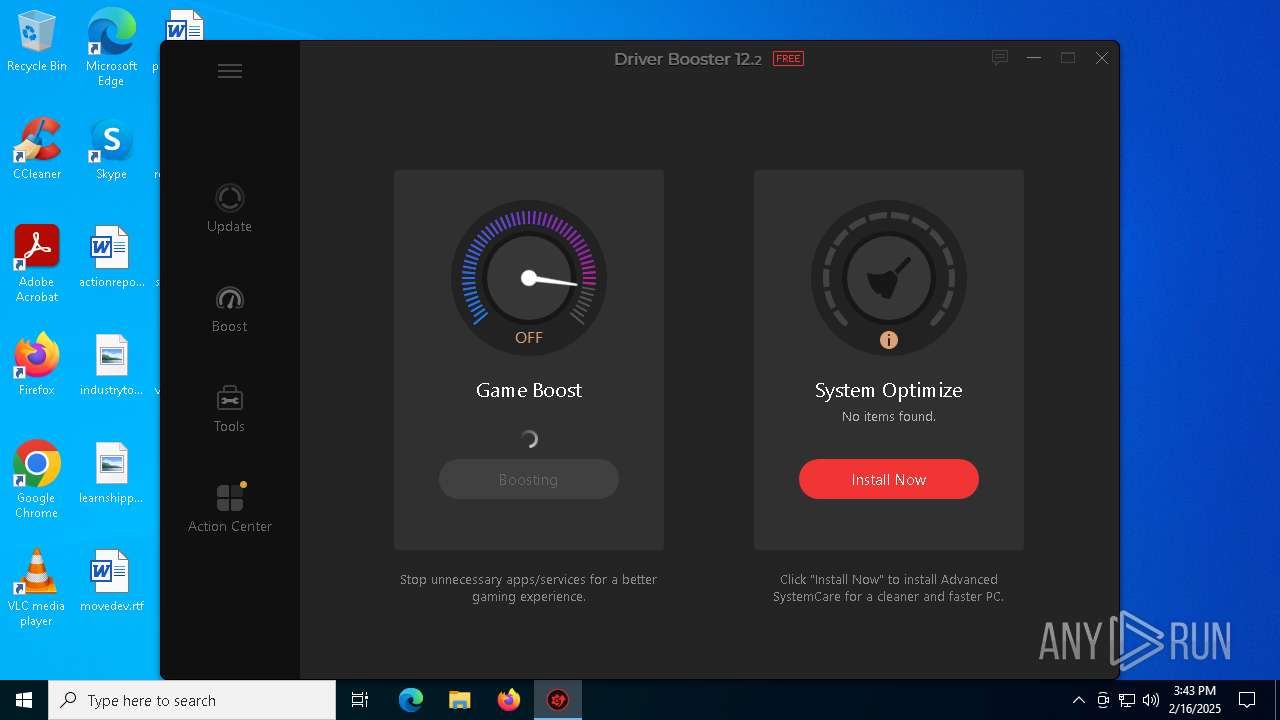Click the Game Boost heading text
The height and width of the screenshot is (720, 1280).
[529, 390]
